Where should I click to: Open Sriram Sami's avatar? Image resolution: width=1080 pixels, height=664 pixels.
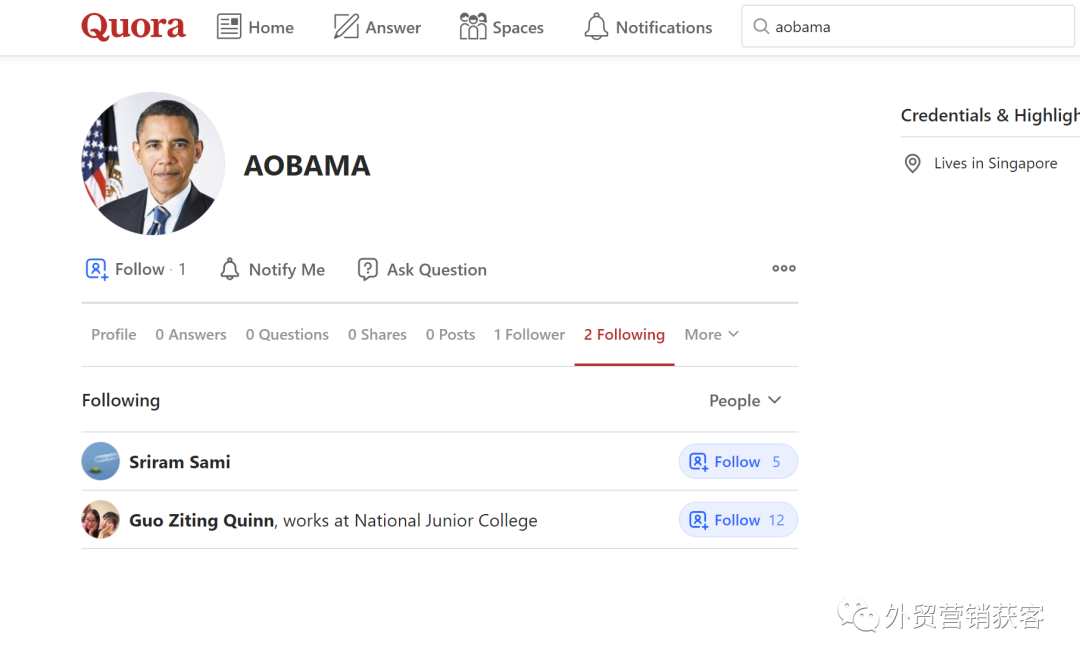click(101, 461)
